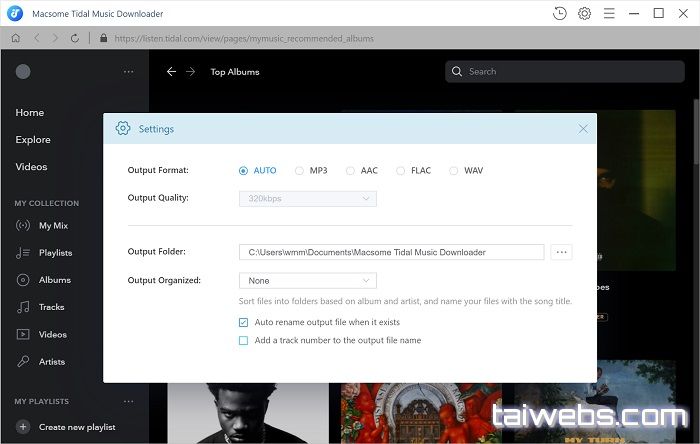Close the Settings dialog
Image resolution: width=700 pixels, height=444 pixels.
(x=583, y=128)
